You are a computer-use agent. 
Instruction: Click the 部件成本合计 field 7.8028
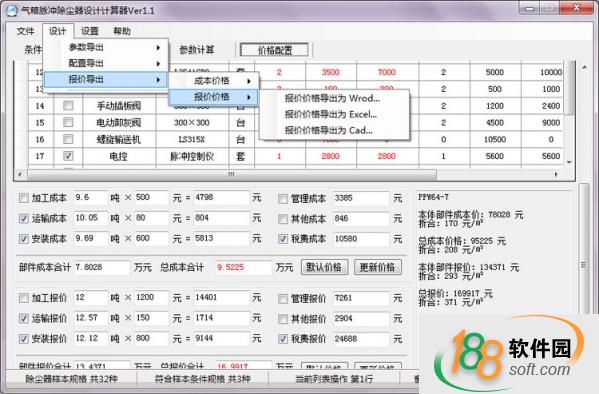[x=101, y=268]
